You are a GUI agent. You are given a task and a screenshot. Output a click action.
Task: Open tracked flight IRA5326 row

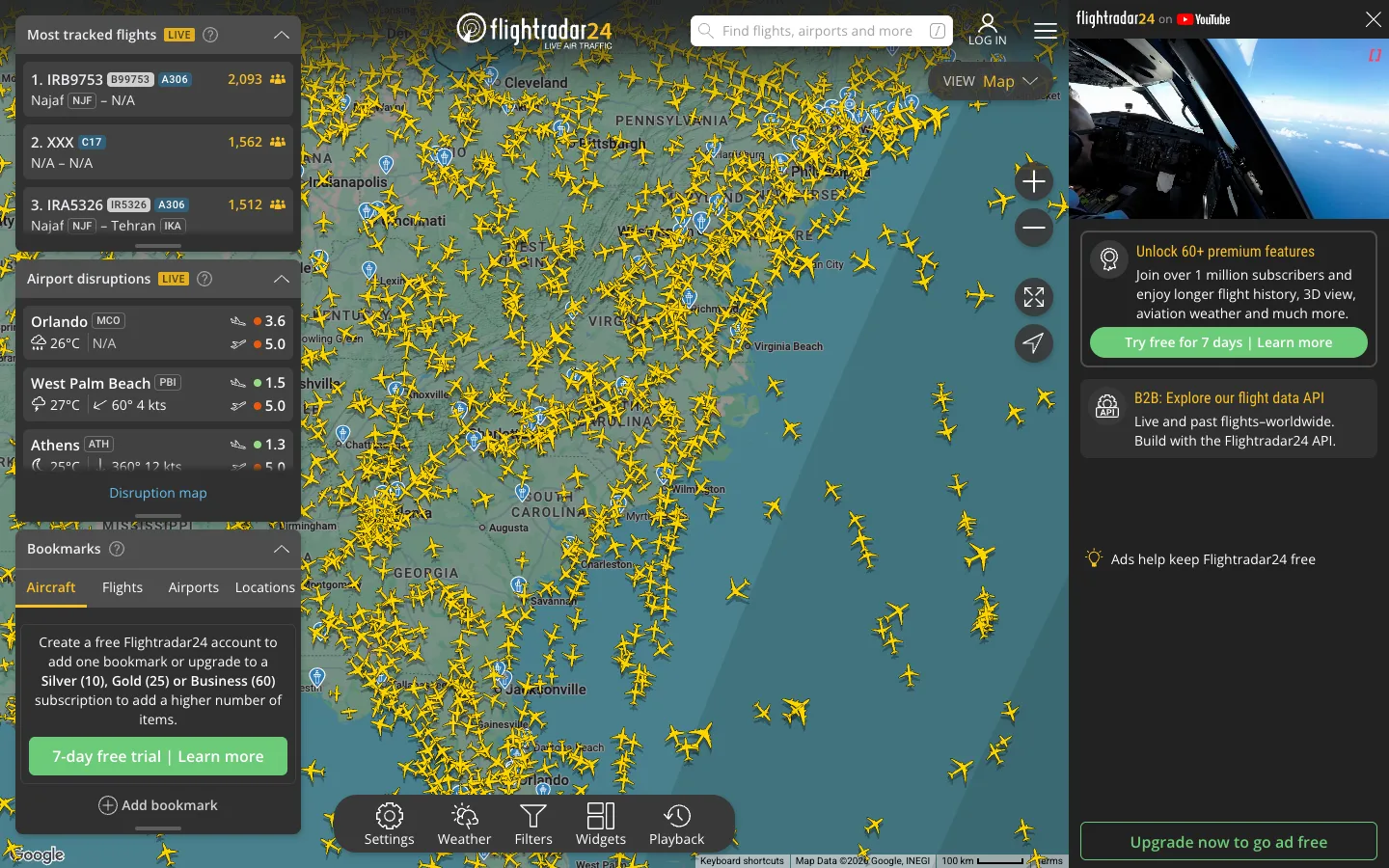tap(158, 211)
